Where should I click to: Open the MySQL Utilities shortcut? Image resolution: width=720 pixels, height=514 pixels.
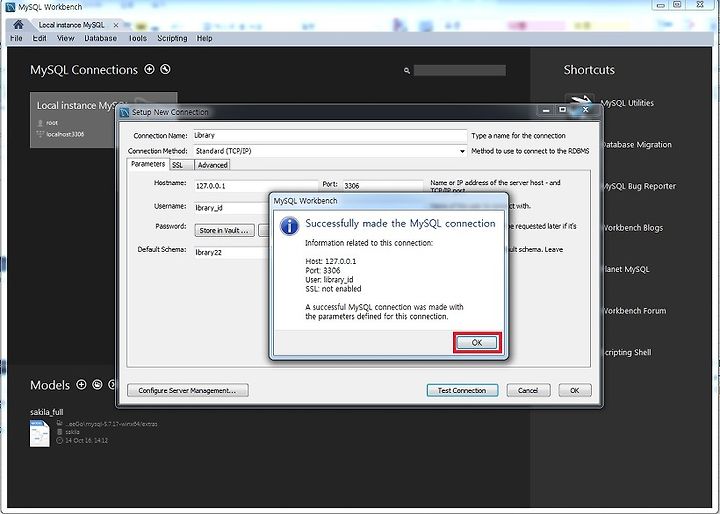(627, 103)
